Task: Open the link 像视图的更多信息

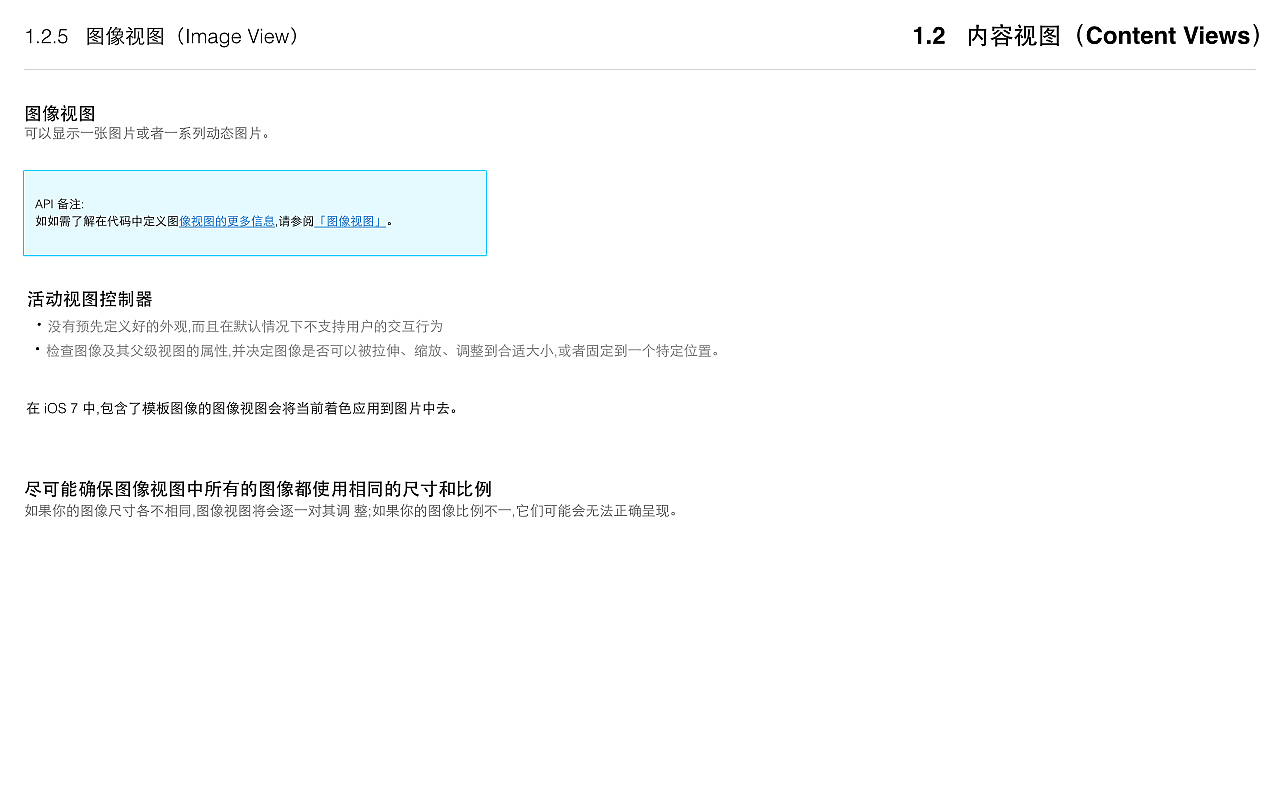Action: tap(227, 221)
